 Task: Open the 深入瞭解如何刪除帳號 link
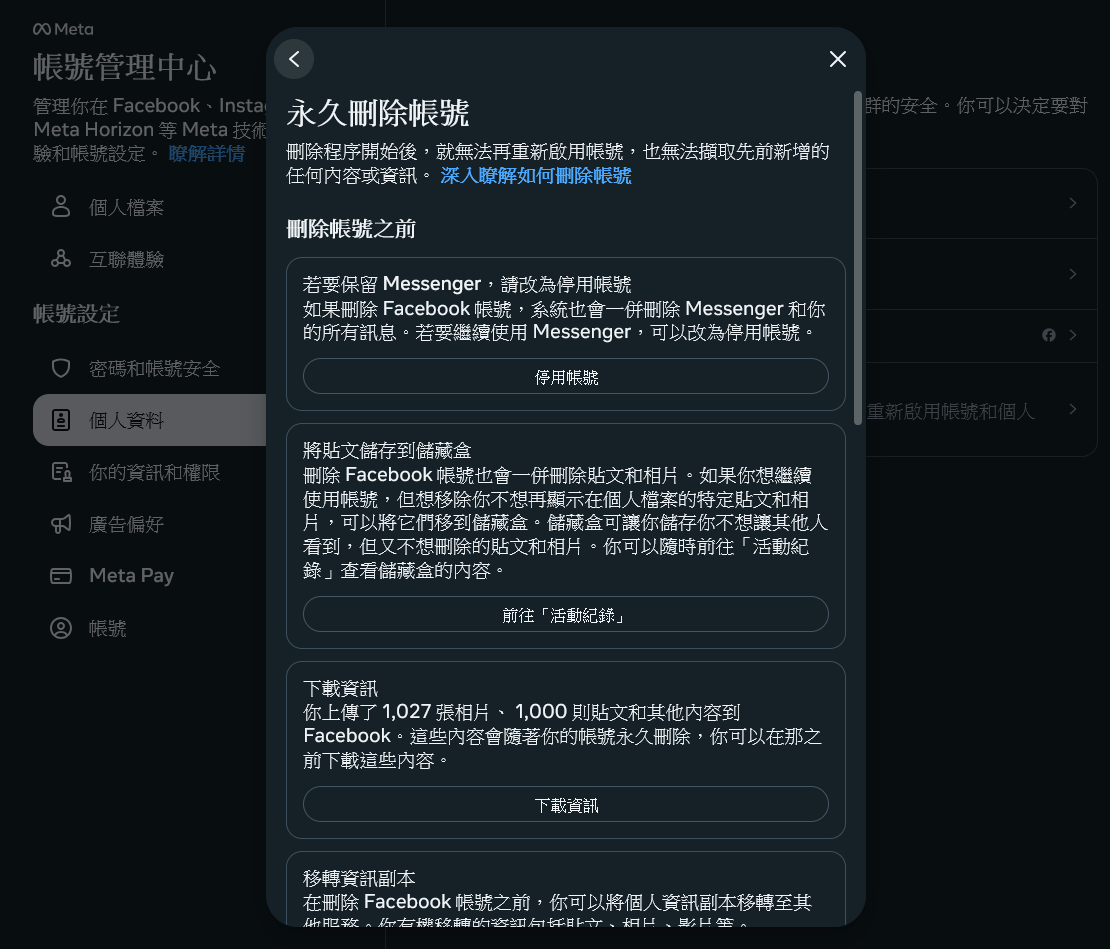(x=535, y=176)
